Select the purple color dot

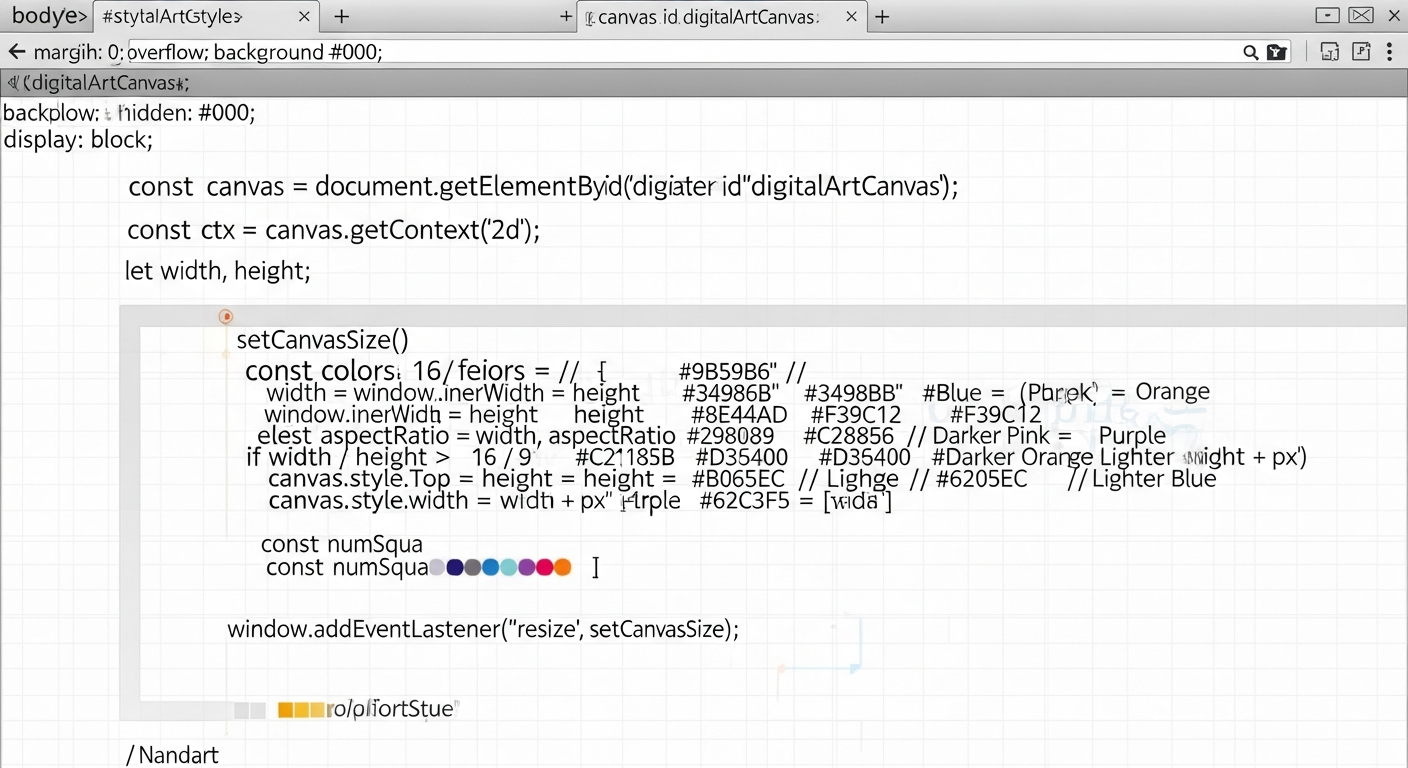click(526, 568)
